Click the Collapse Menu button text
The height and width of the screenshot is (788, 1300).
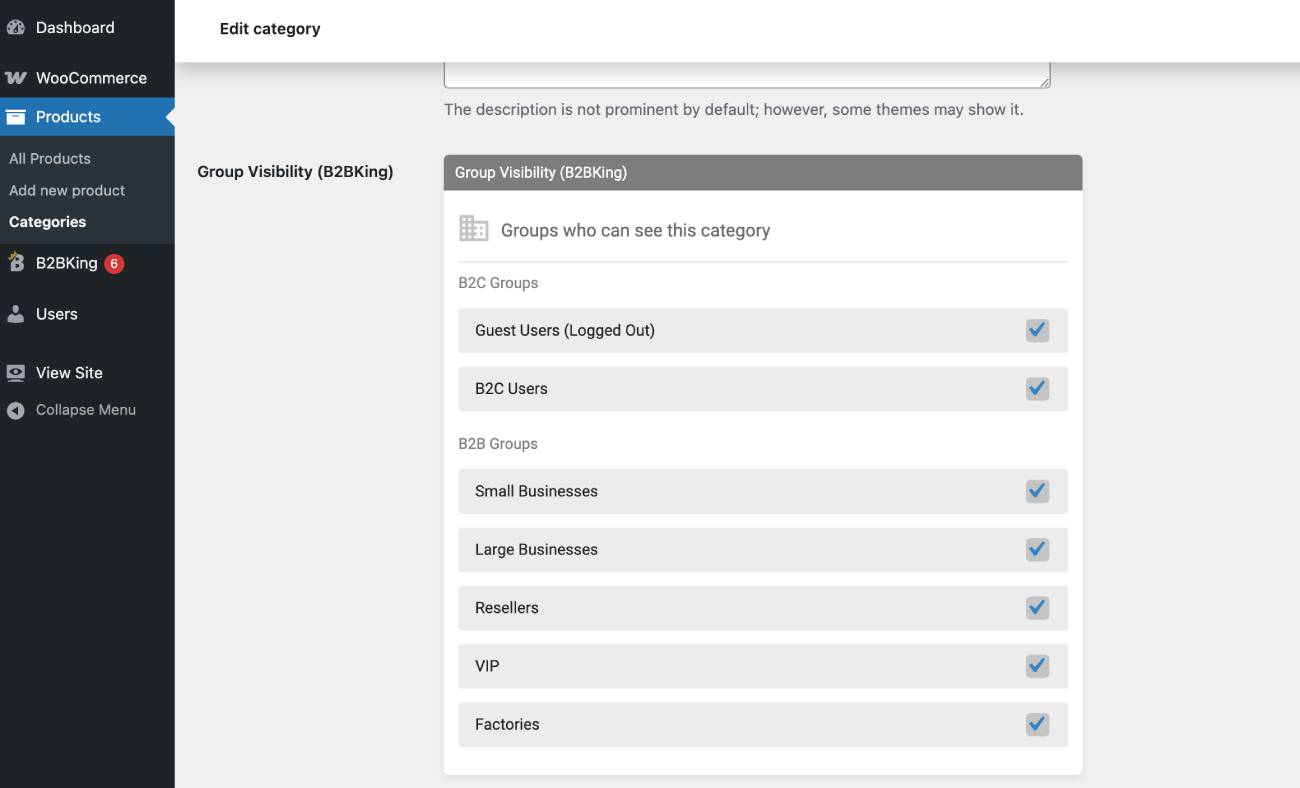pos(86,410)
